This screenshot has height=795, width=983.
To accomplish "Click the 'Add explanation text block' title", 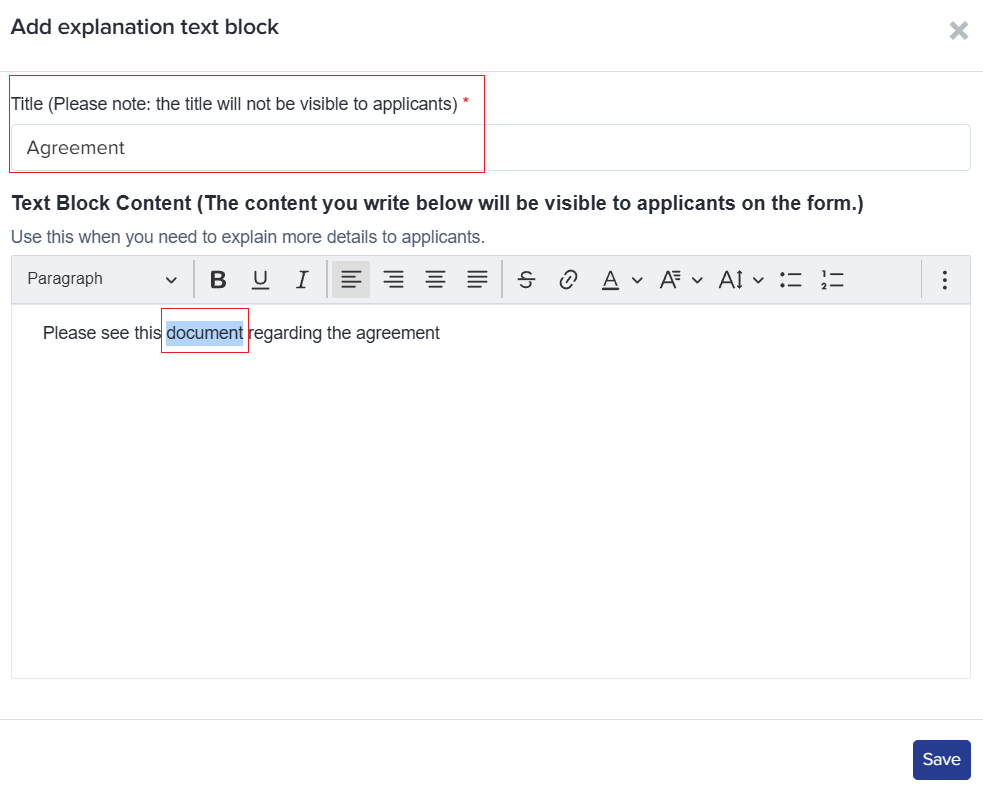I will (145, 27).
